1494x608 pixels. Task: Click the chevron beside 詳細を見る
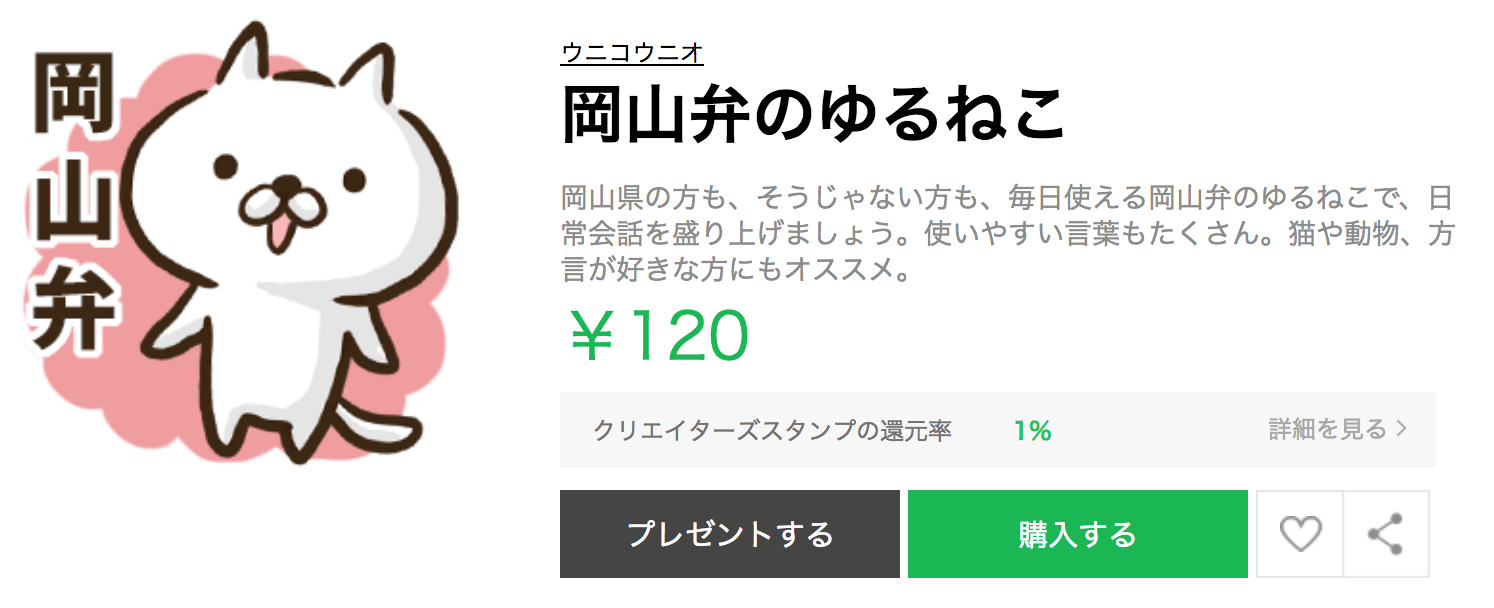pyautogui.click(x=1402, y=430)
